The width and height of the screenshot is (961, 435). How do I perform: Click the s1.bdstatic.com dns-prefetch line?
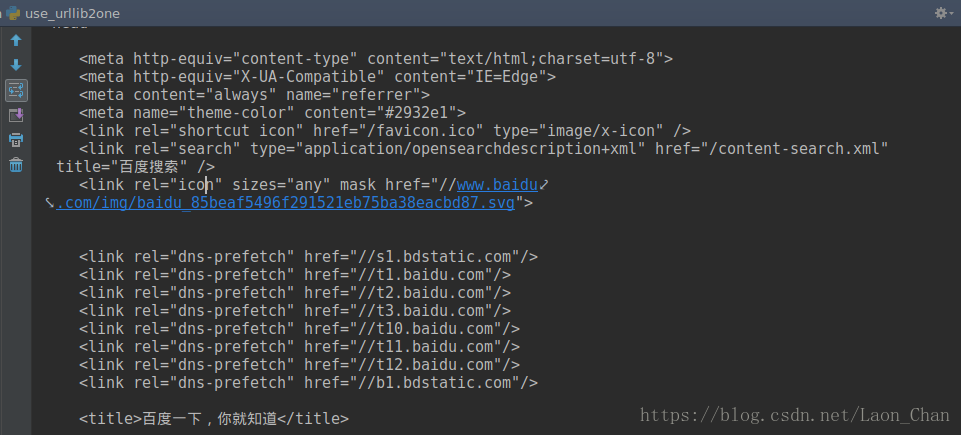(308, 257)
